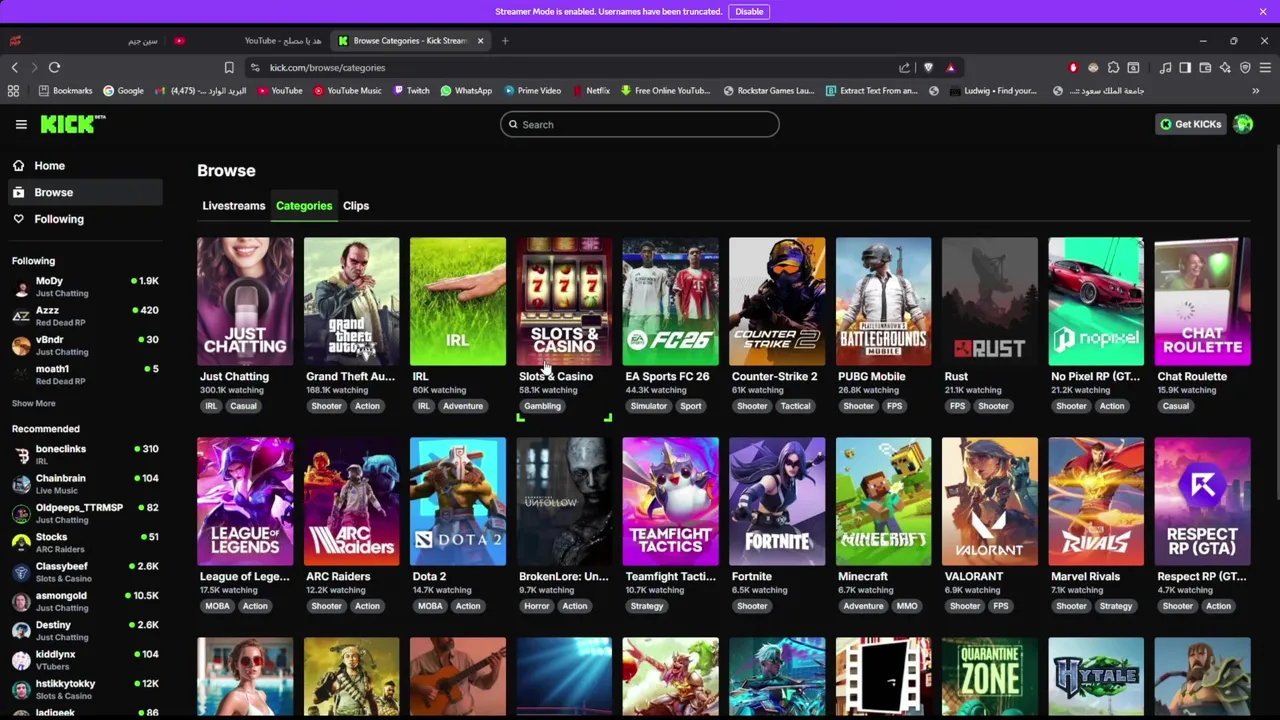The height and width of the screenshot is (720, 1280).
Task: Open Classybeef recommended channel
Action: coord(85,572)
